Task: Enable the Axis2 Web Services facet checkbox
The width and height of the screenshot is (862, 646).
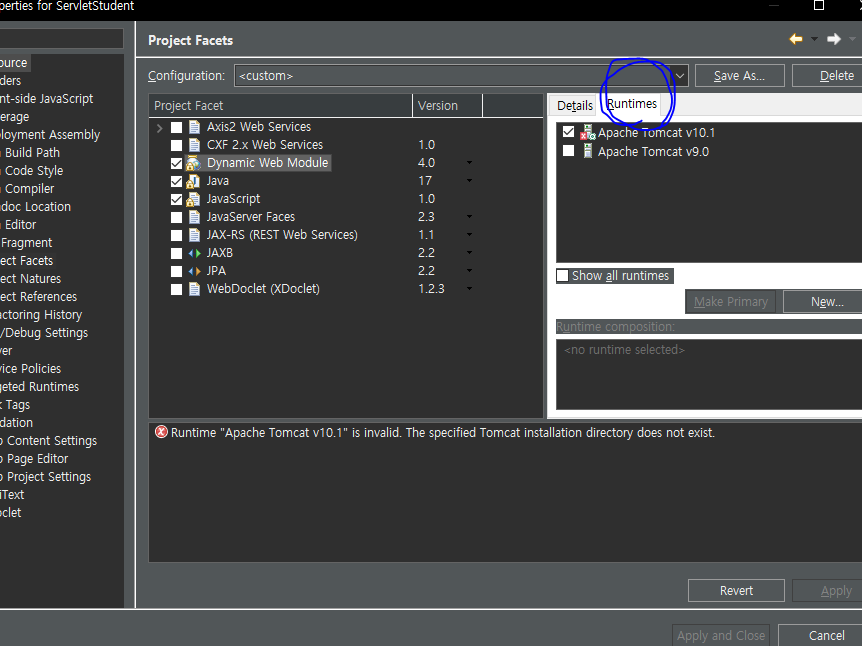Action: (176, 128)
